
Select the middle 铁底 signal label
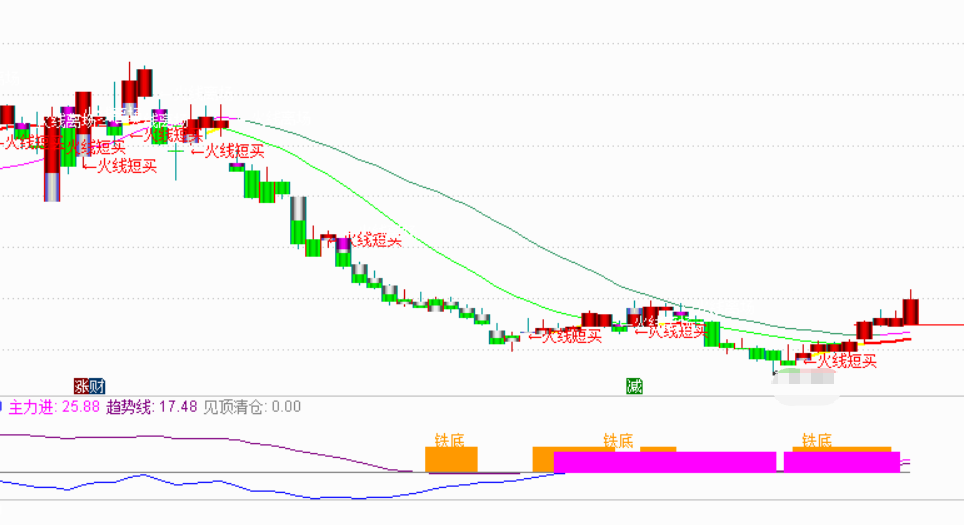(618, 439)
